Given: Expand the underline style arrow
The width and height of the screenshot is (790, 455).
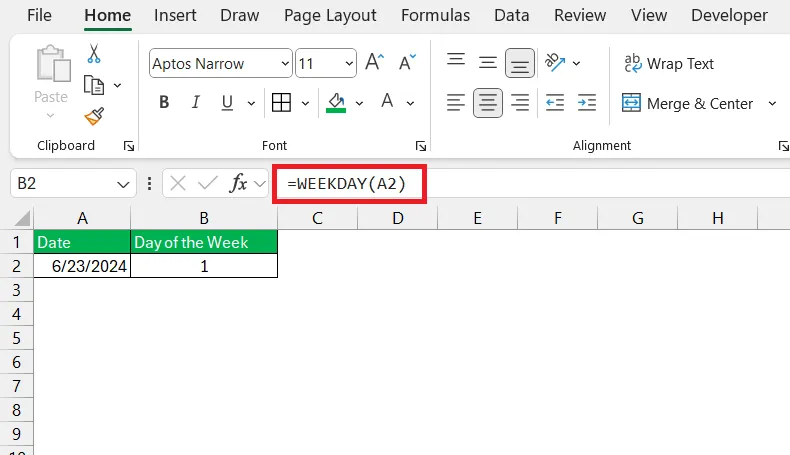Looking at the screenshot, I should 251,103.
